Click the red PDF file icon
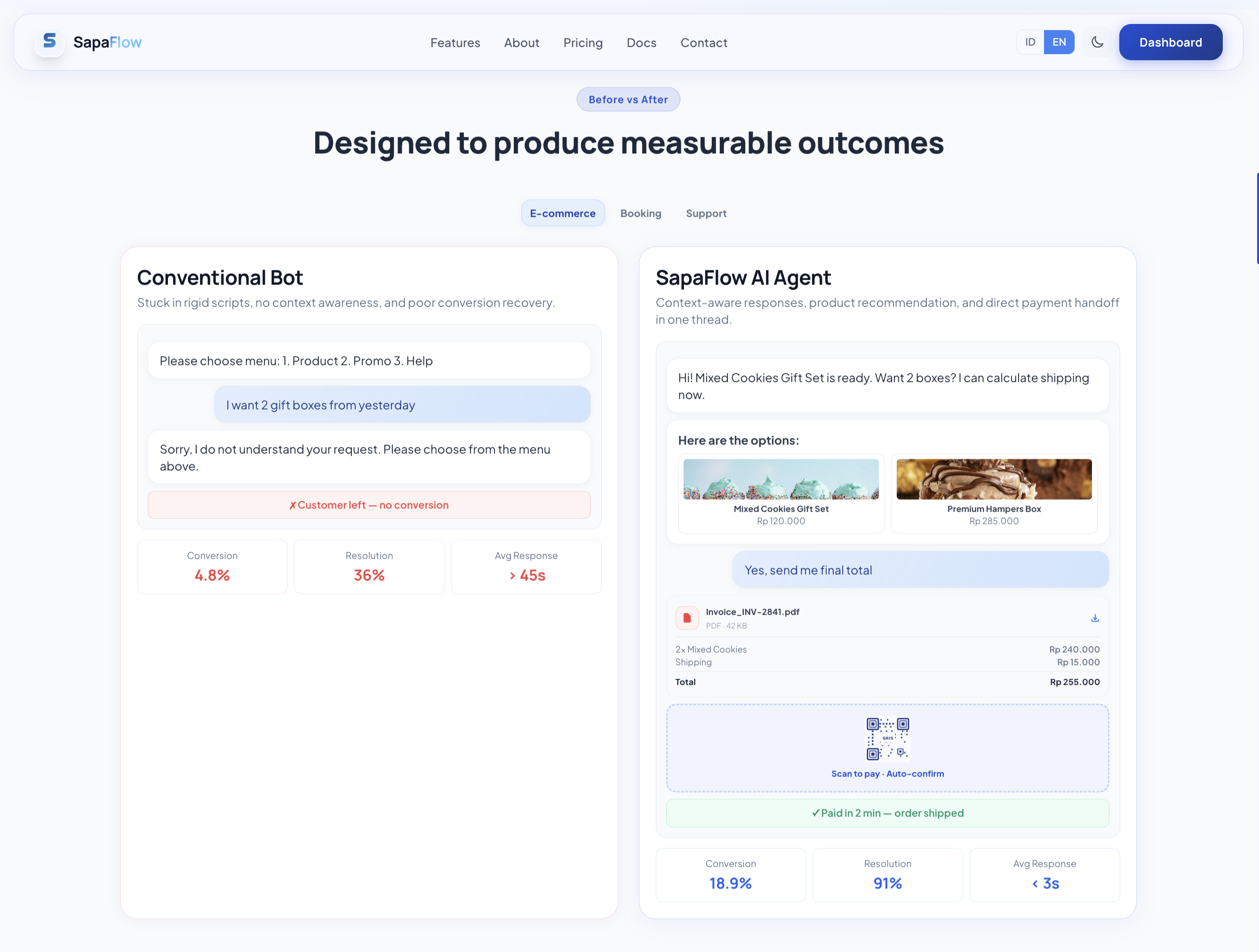The height and width of the screenshot is (952, 1259). click(687, 618)
